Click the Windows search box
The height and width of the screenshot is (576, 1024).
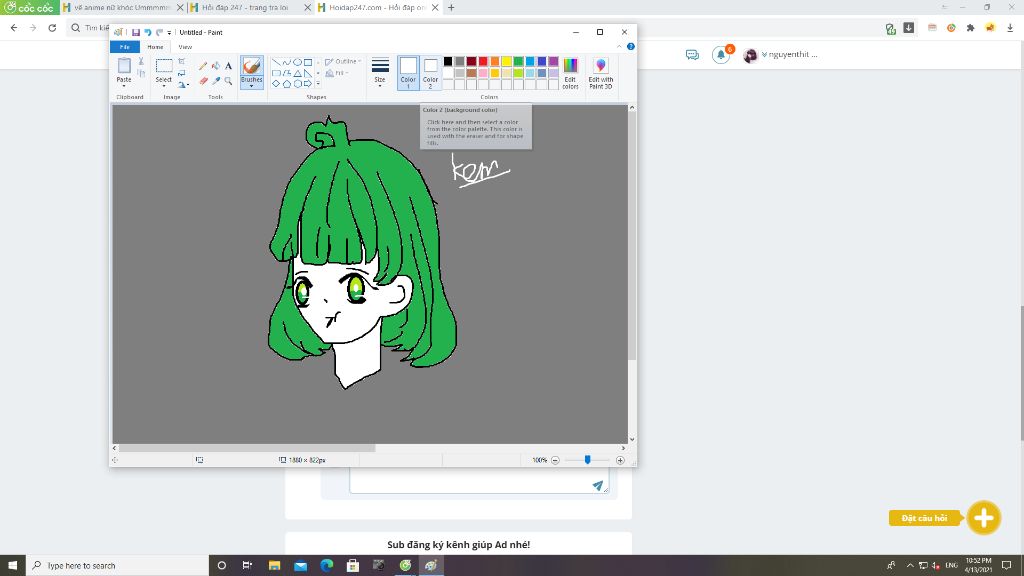tap(118, 566)
